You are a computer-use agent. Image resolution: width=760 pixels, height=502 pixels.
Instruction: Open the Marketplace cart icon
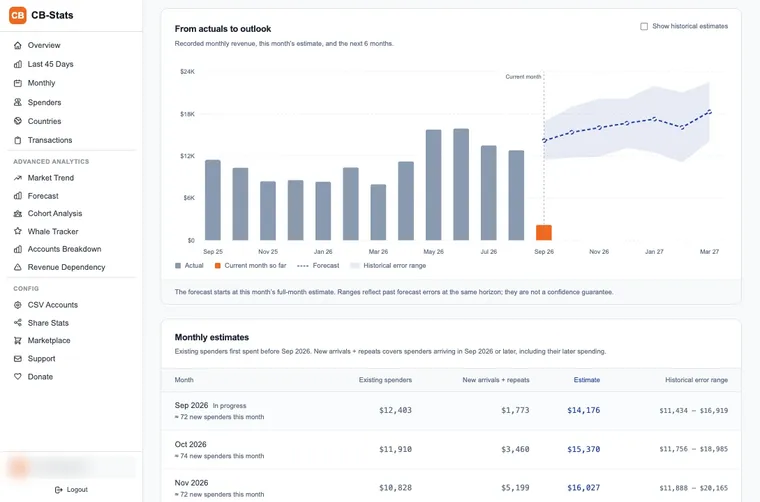click(18, 341)
